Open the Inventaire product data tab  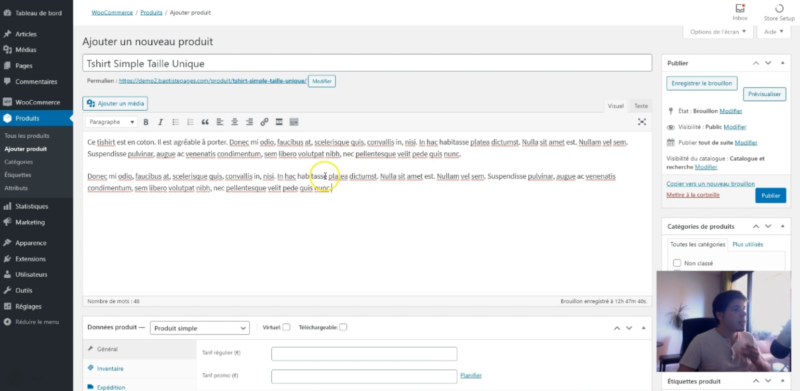[x=139, y=368]
